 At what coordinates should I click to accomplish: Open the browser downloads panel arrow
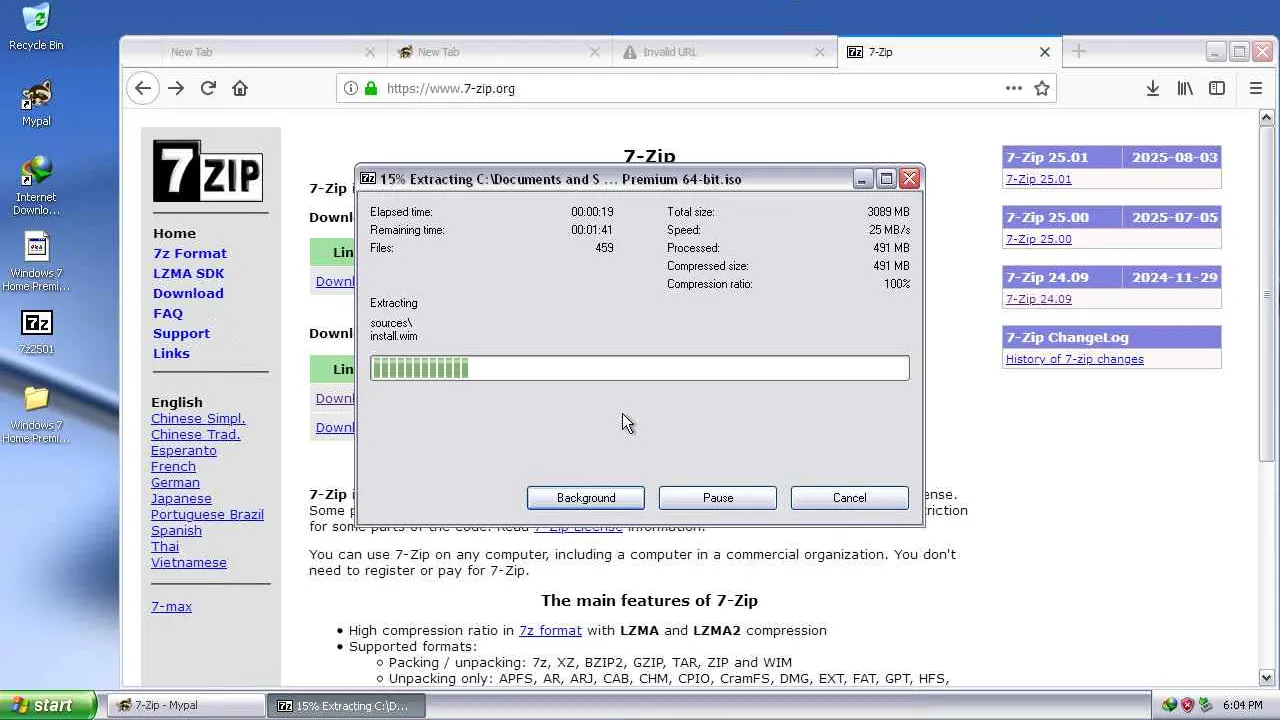[x=1153, y=88]
